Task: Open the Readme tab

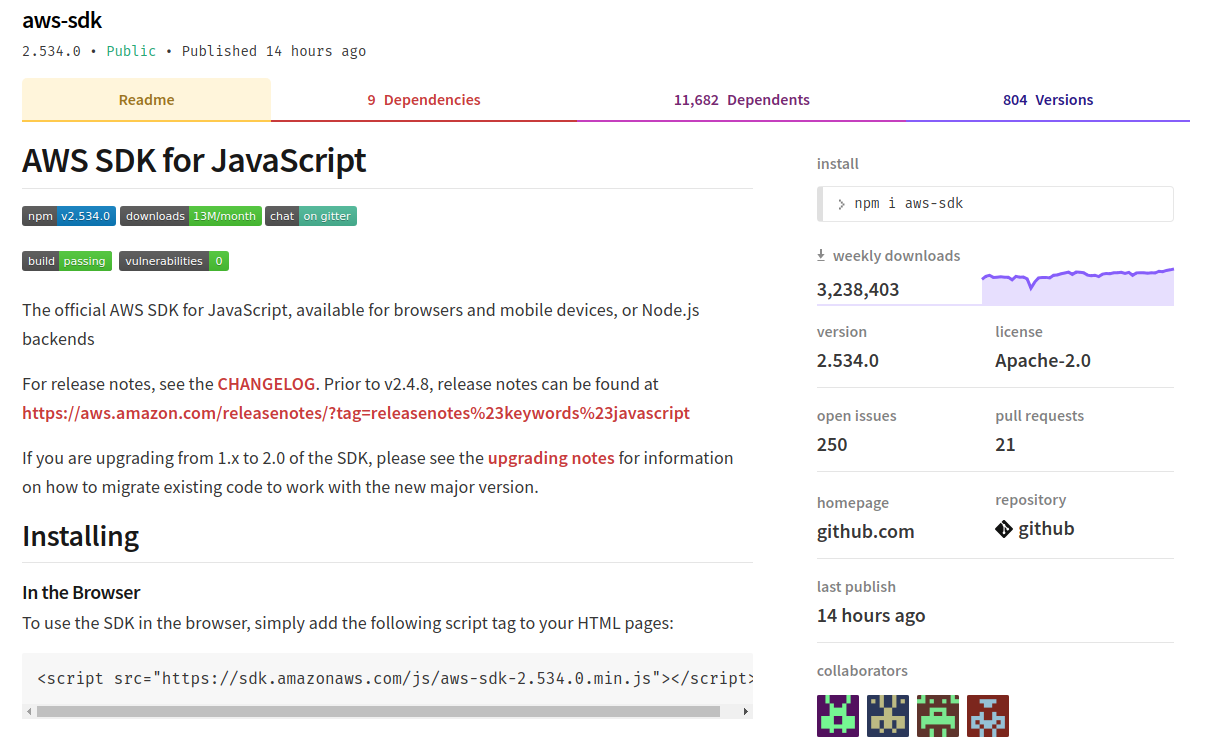Action: click(x=146, y=100)
